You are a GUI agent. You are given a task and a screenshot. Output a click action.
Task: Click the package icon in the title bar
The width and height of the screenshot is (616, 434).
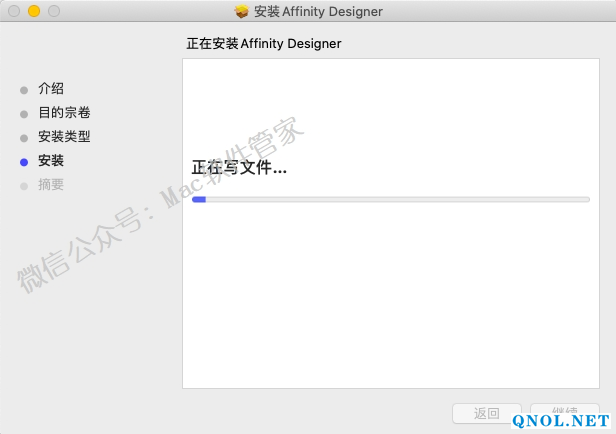[x=242, y=12]
